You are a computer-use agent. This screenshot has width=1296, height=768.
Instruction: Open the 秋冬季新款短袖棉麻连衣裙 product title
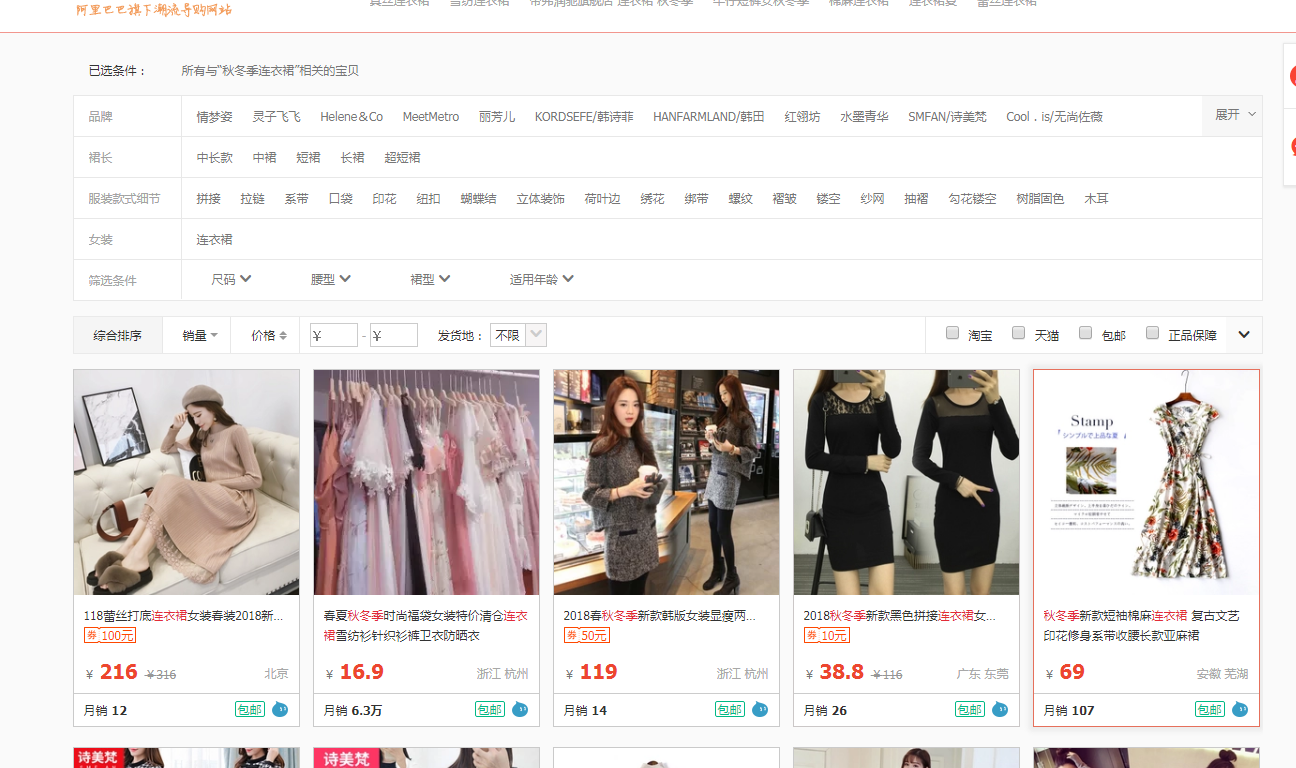point(1141,626)
